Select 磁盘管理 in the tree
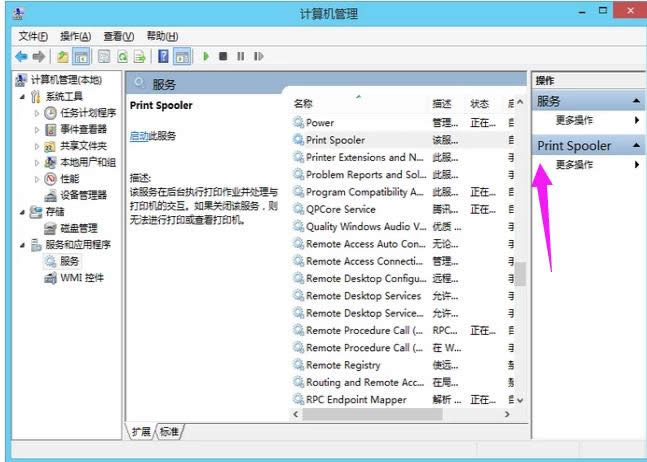647x462 pixels. pyautogui.click(x=79, y=228)
